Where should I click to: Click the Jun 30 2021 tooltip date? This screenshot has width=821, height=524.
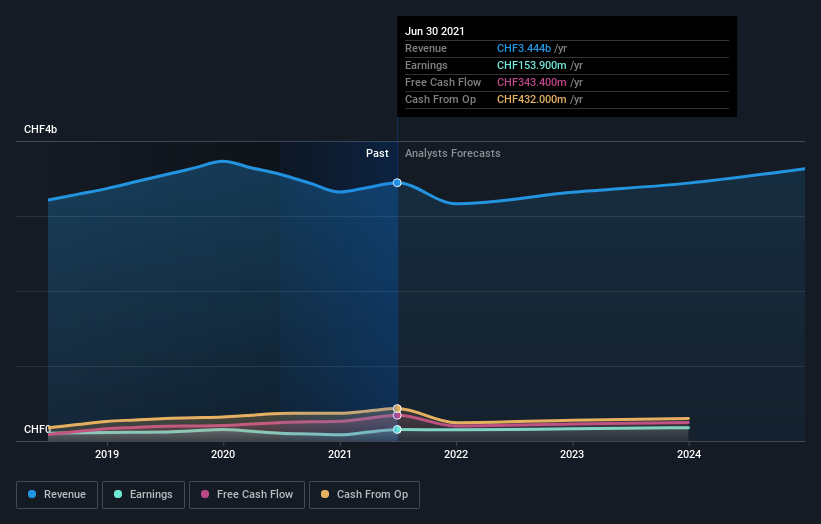pos(435,31)
